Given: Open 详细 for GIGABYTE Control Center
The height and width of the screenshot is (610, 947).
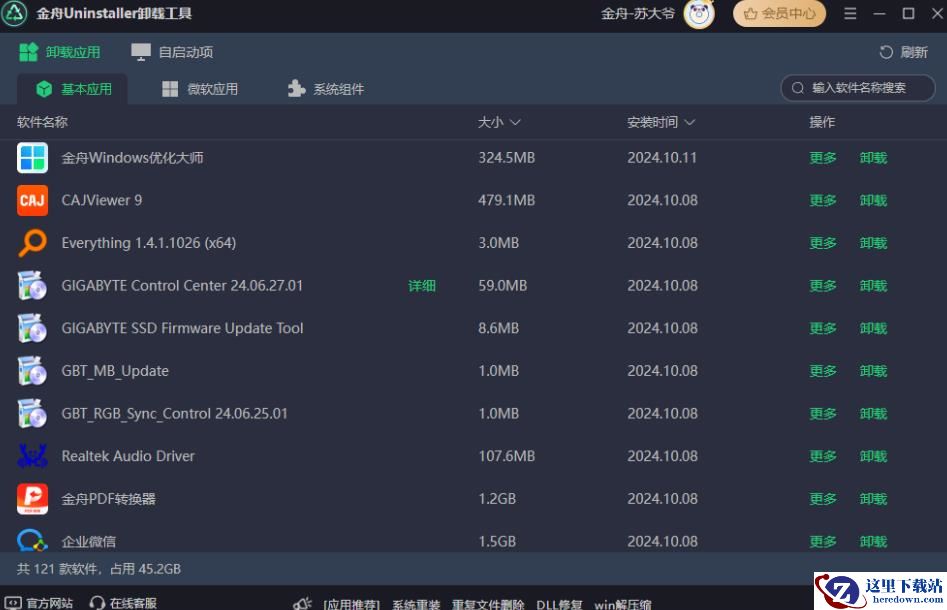Looking at the screenshot, I should coord(422,286).
